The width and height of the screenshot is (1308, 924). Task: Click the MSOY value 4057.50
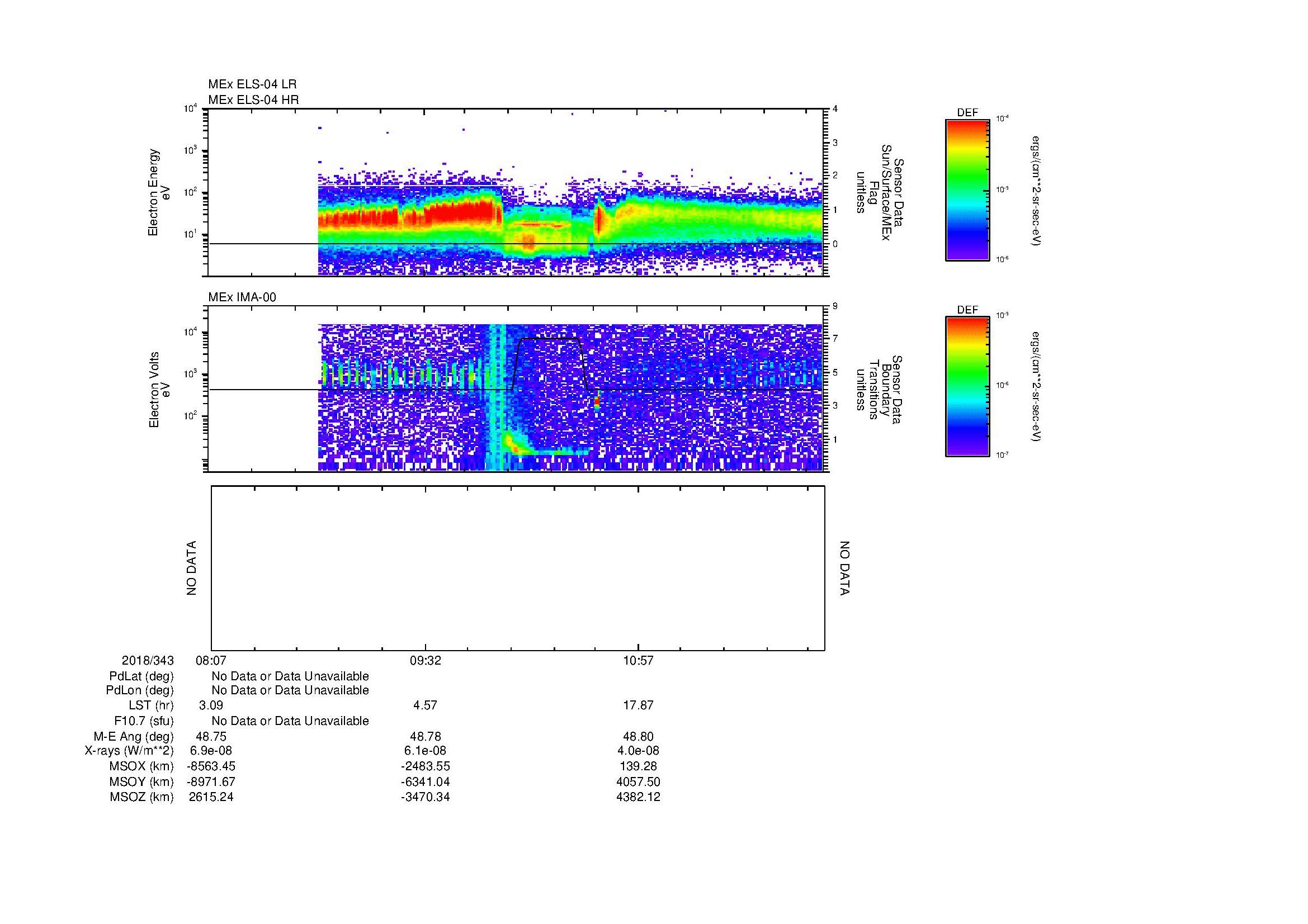[x=638, y=781]
